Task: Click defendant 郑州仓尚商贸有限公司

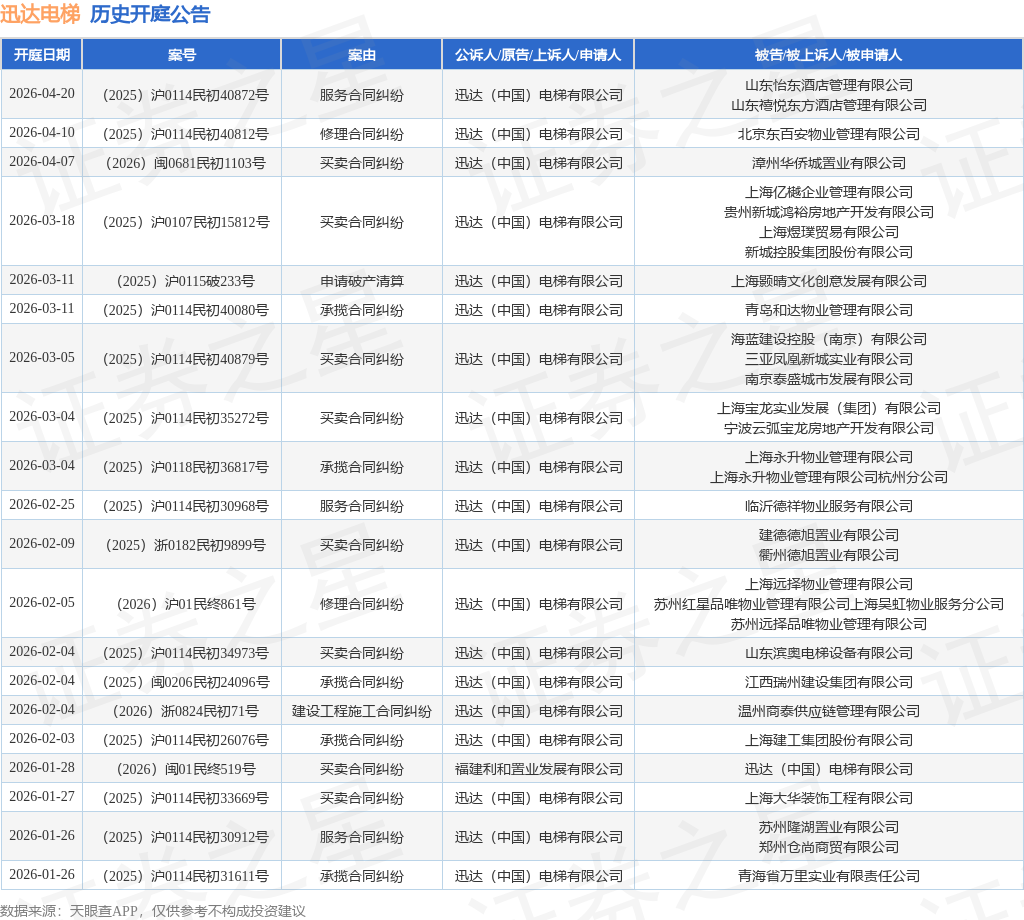Action: [x=829, y=847]
